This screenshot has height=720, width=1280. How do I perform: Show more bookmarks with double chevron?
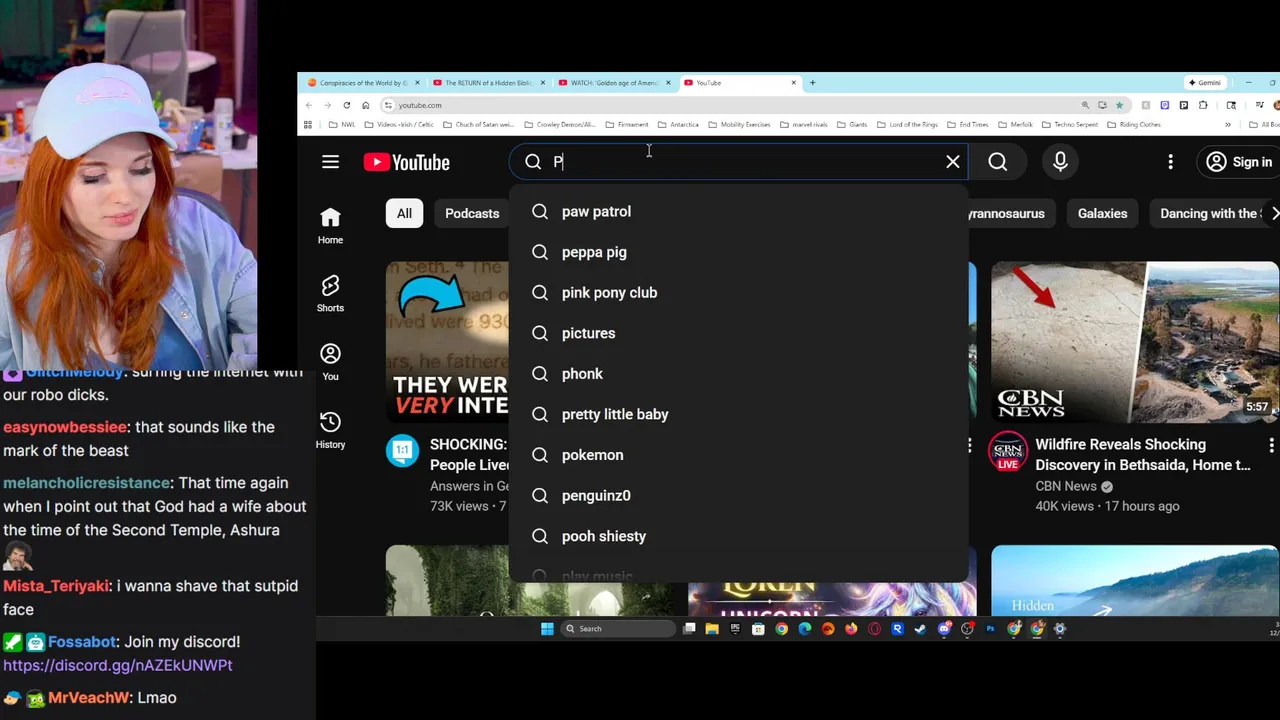coord(1228,125)
